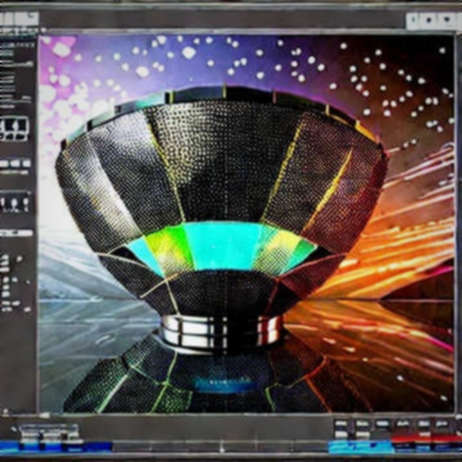Image resolution: width=462 pixels, height=462 pixels.
Task: Open the white dropdown bar in left panel
Action: click(x=16, y=232)
